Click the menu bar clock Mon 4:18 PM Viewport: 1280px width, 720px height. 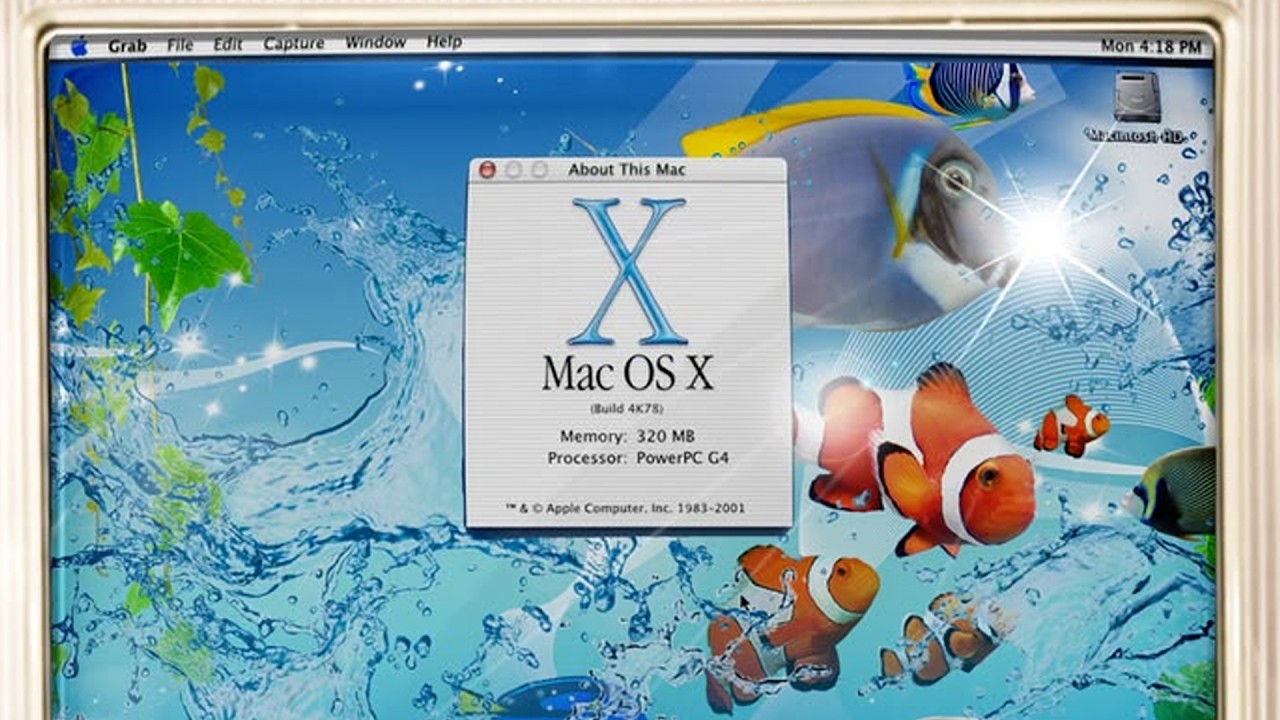[1150, 46]
